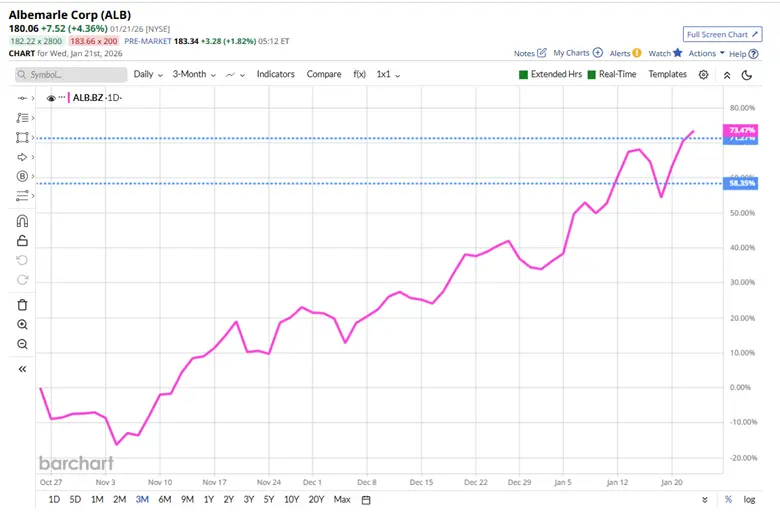
Task: Select the 9M time range
Action: 187,499
